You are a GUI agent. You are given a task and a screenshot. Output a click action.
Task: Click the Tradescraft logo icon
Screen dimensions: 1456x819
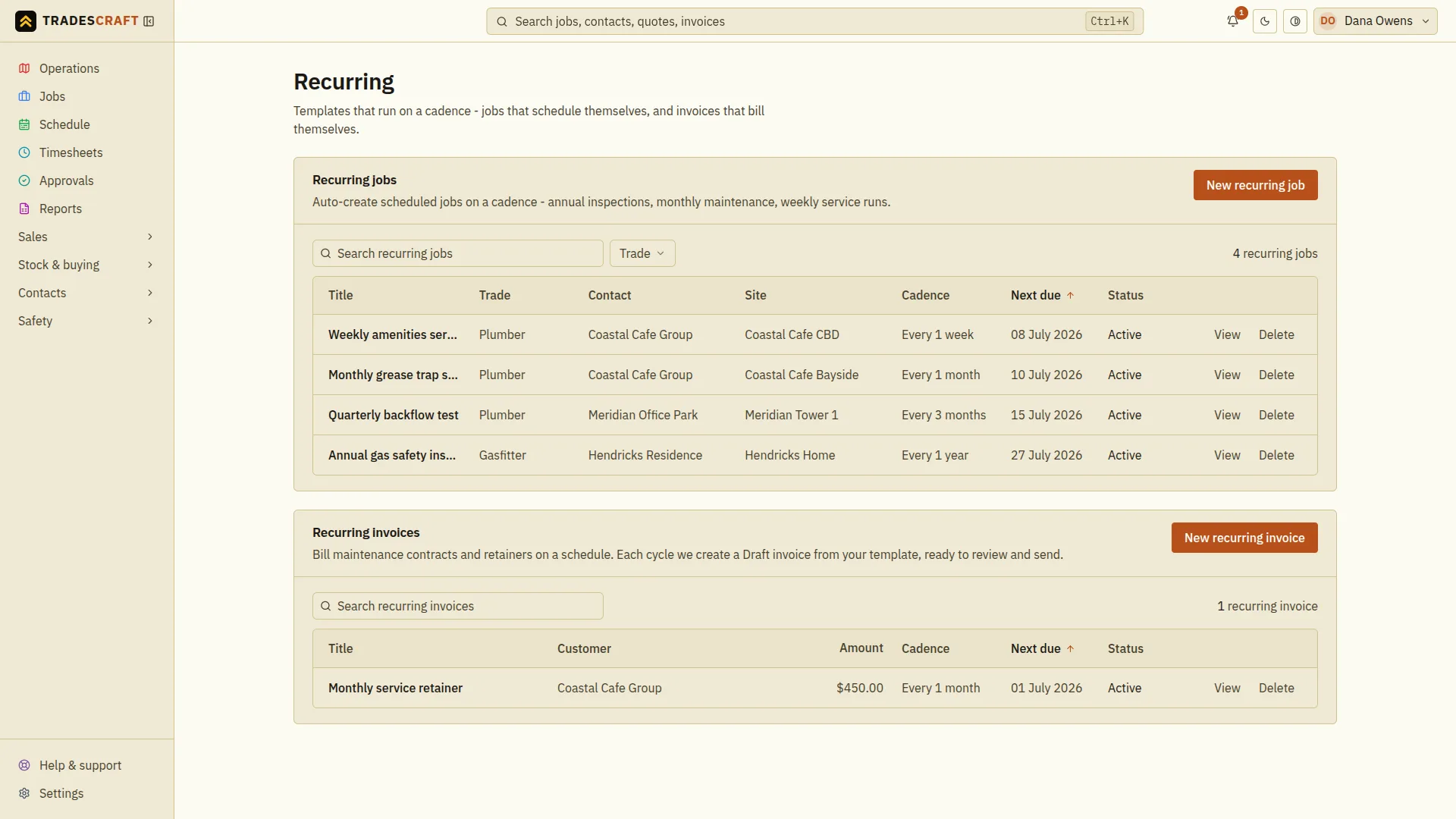[x=26, y=21]
